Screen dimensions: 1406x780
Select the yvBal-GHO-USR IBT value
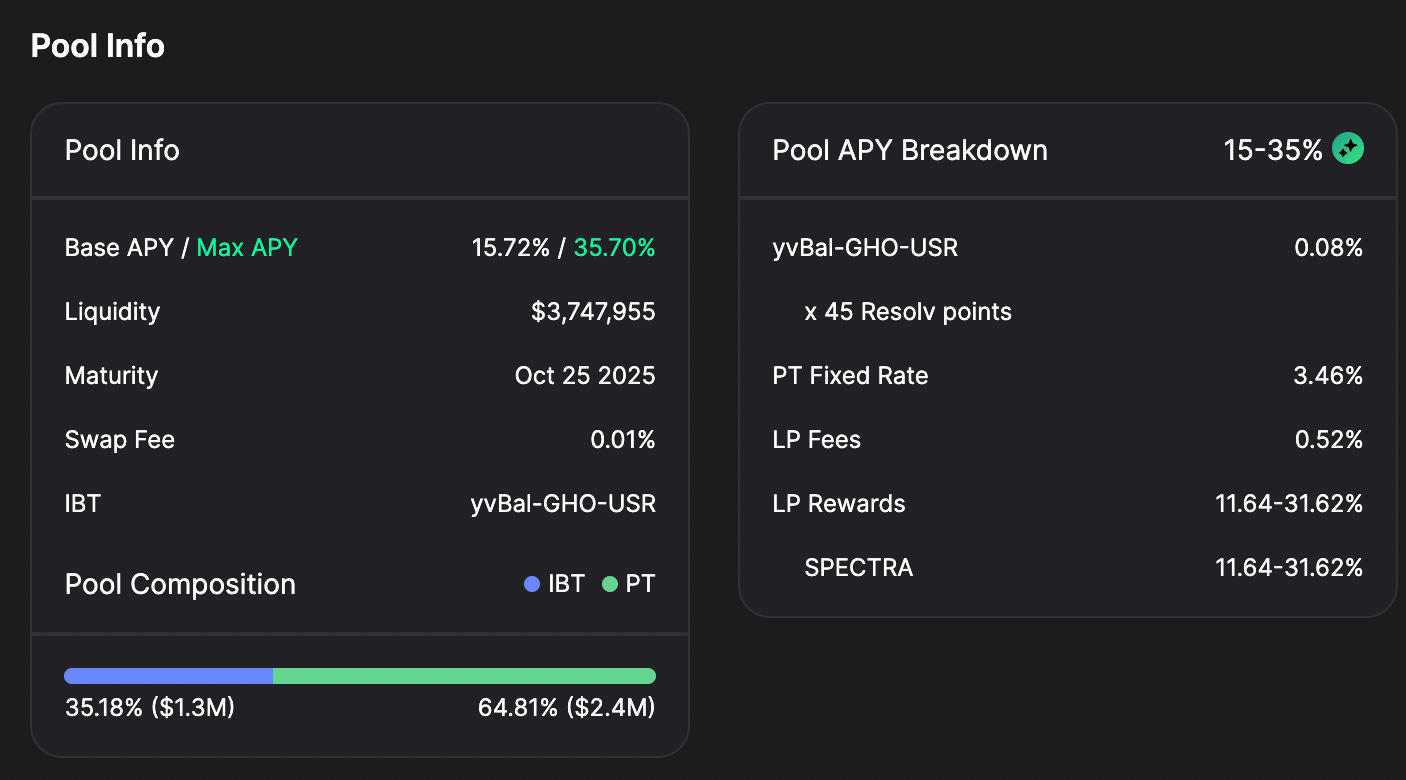pyautogui.click(x=563, y=504)
